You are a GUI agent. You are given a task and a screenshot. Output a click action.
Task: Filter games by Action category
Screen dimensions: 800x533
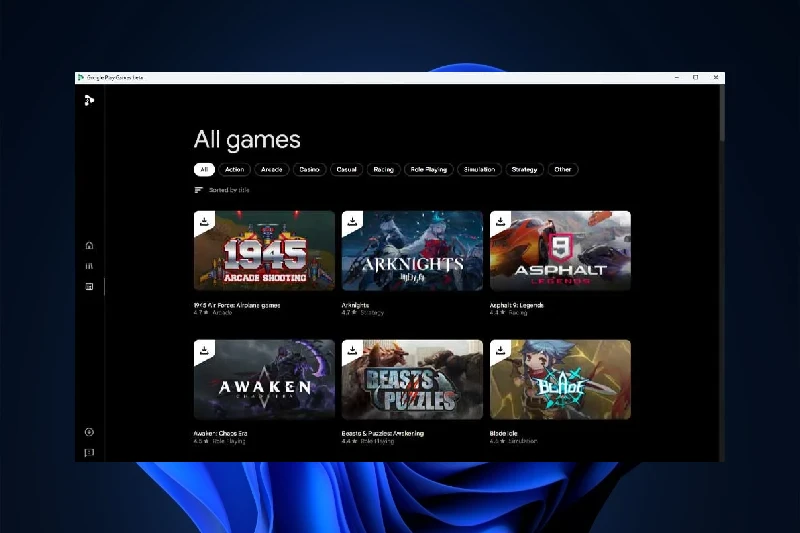(x=234, y=170)
